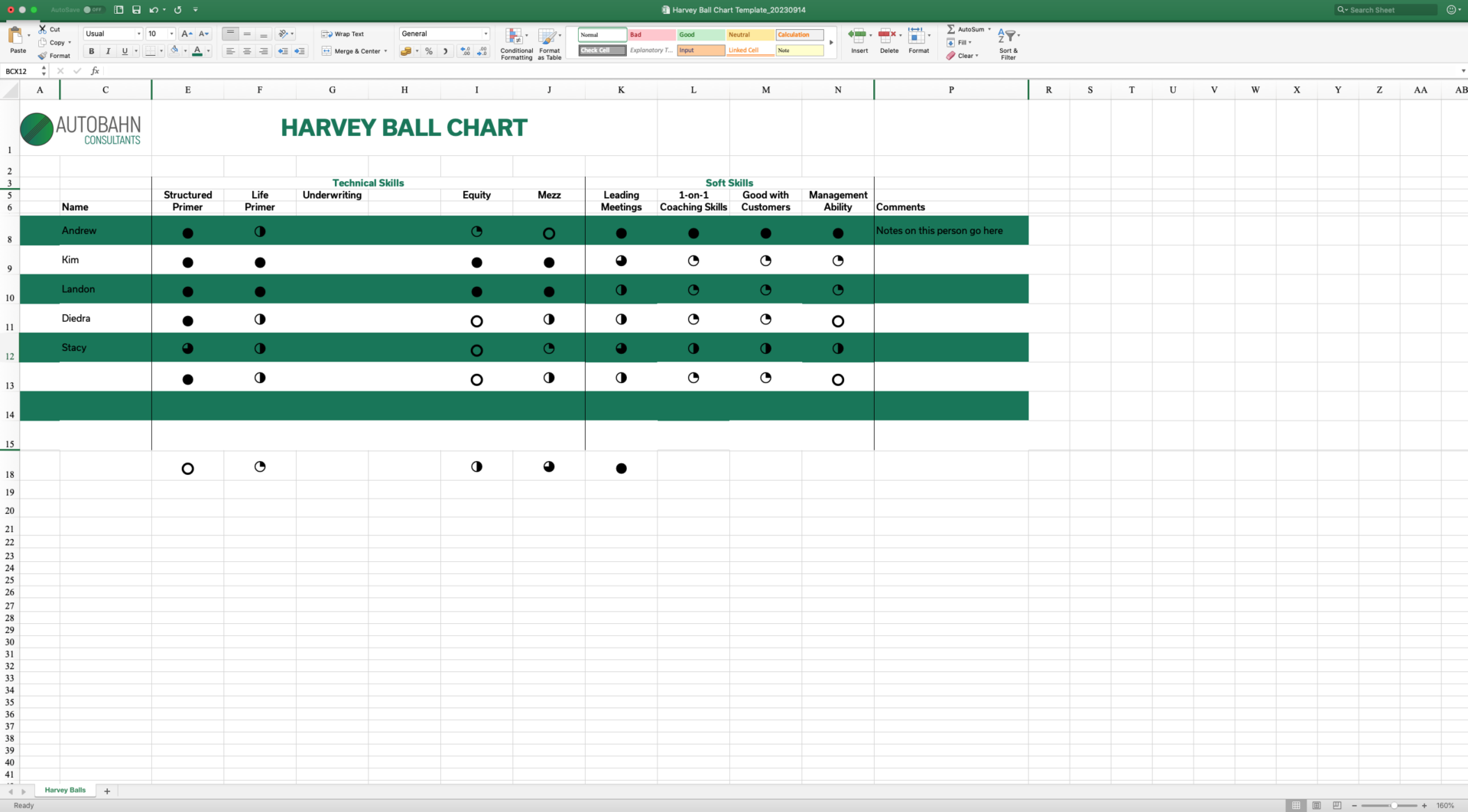The height and width of the screenshot is (812, 1468).
Task: Toggle underline formatting
Action: [x=124, y=51]
